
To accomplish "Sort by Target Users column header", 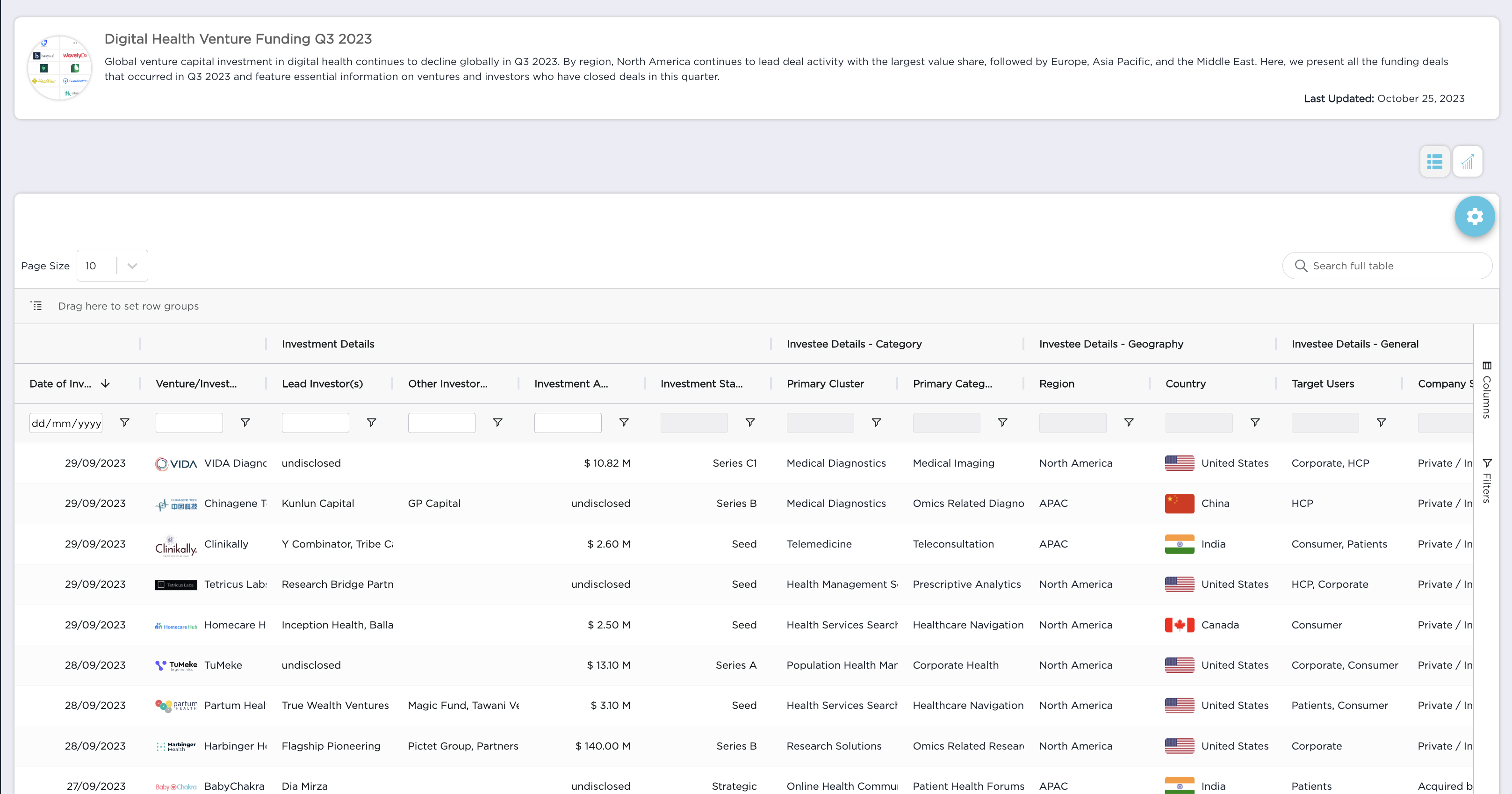I will [1322, 384].
